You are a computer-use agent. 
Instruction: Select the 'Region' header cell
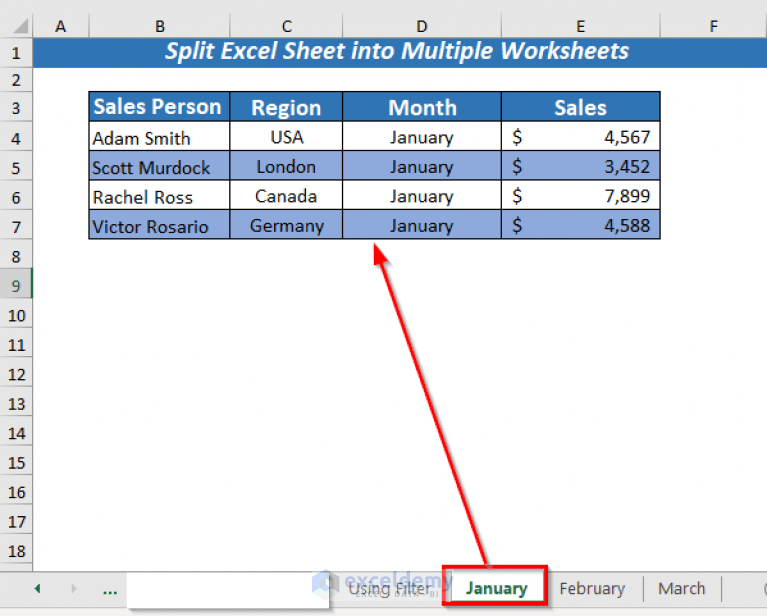click(286, 107)
